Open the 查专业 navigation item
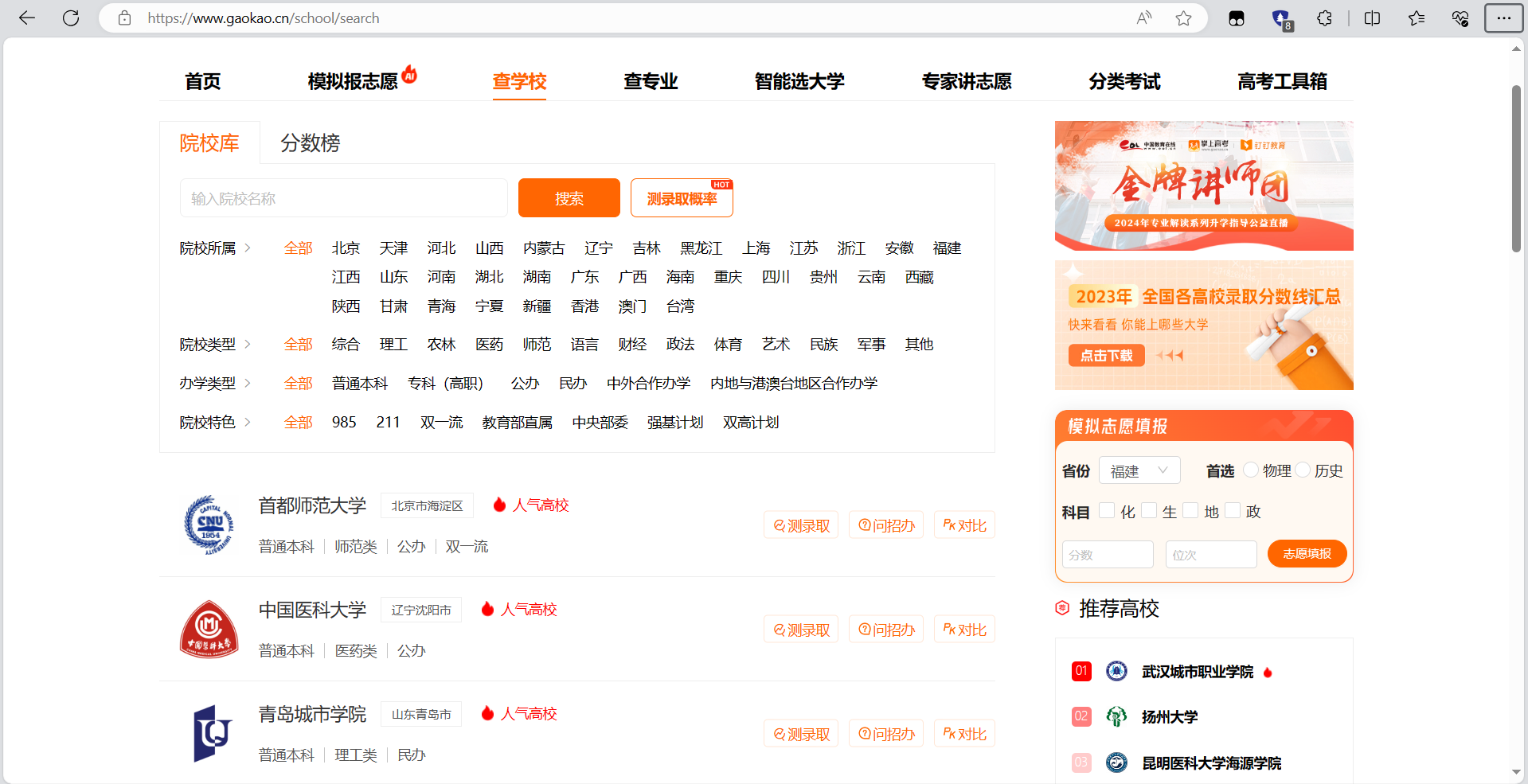Viewport: 1528px width, 784px height. click(651, 81)
